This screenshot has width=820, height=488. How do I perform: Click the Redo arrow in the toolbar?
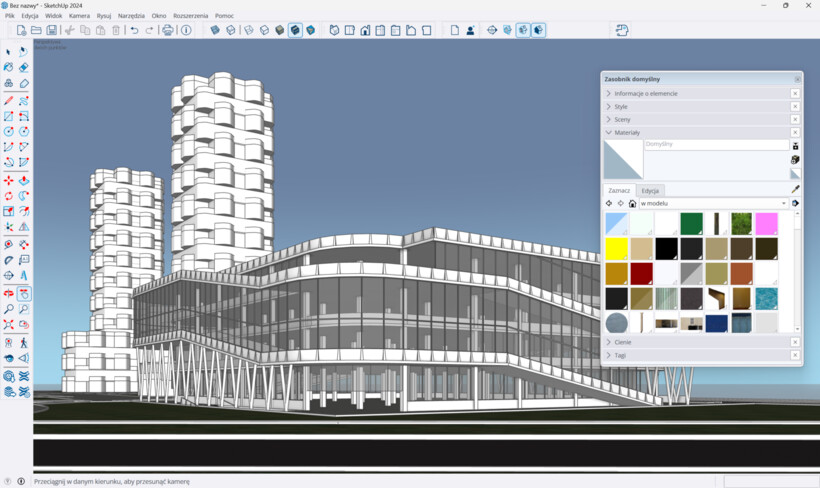[x=150, y=30]
